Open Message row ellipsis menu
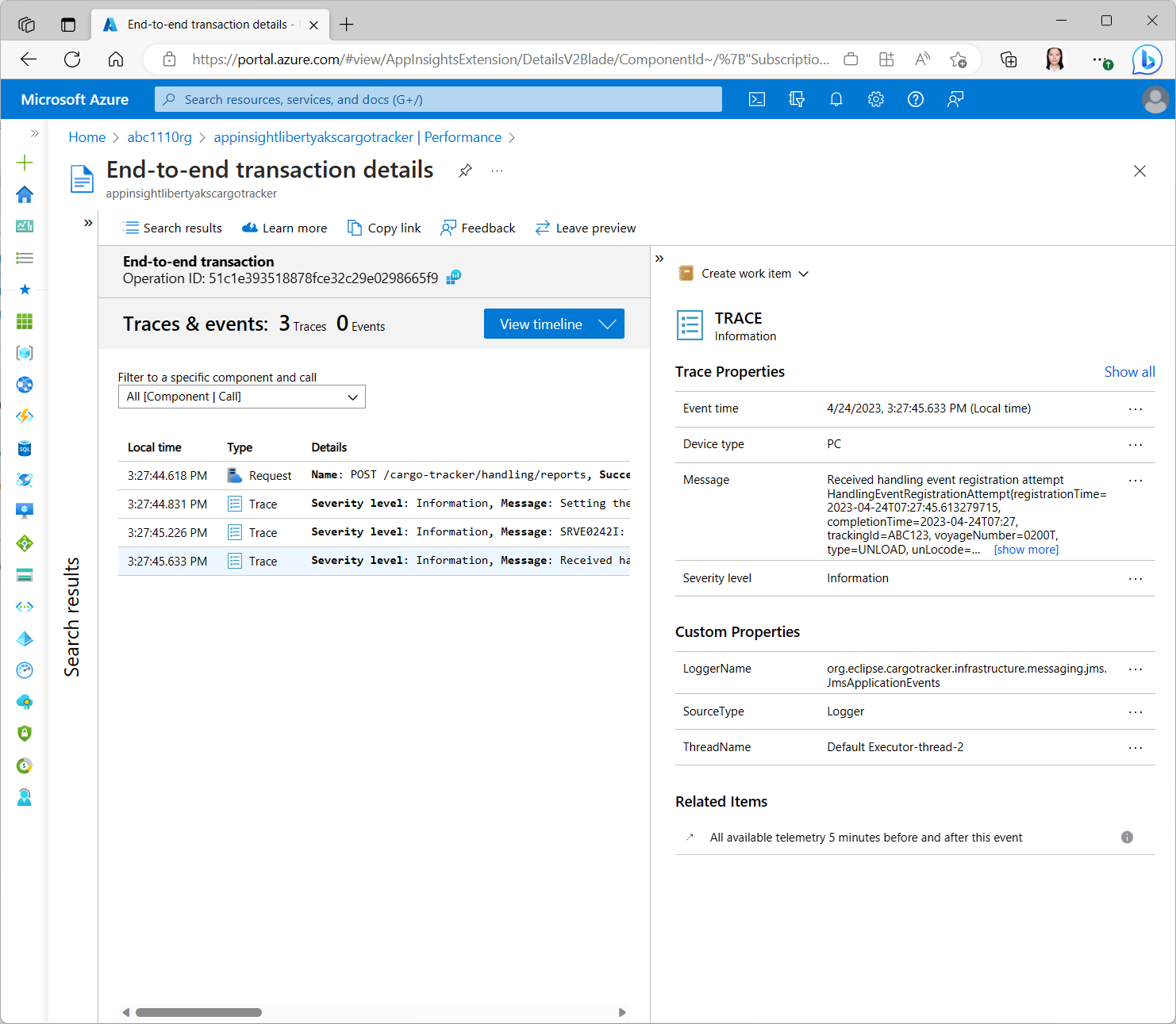 1136,480
